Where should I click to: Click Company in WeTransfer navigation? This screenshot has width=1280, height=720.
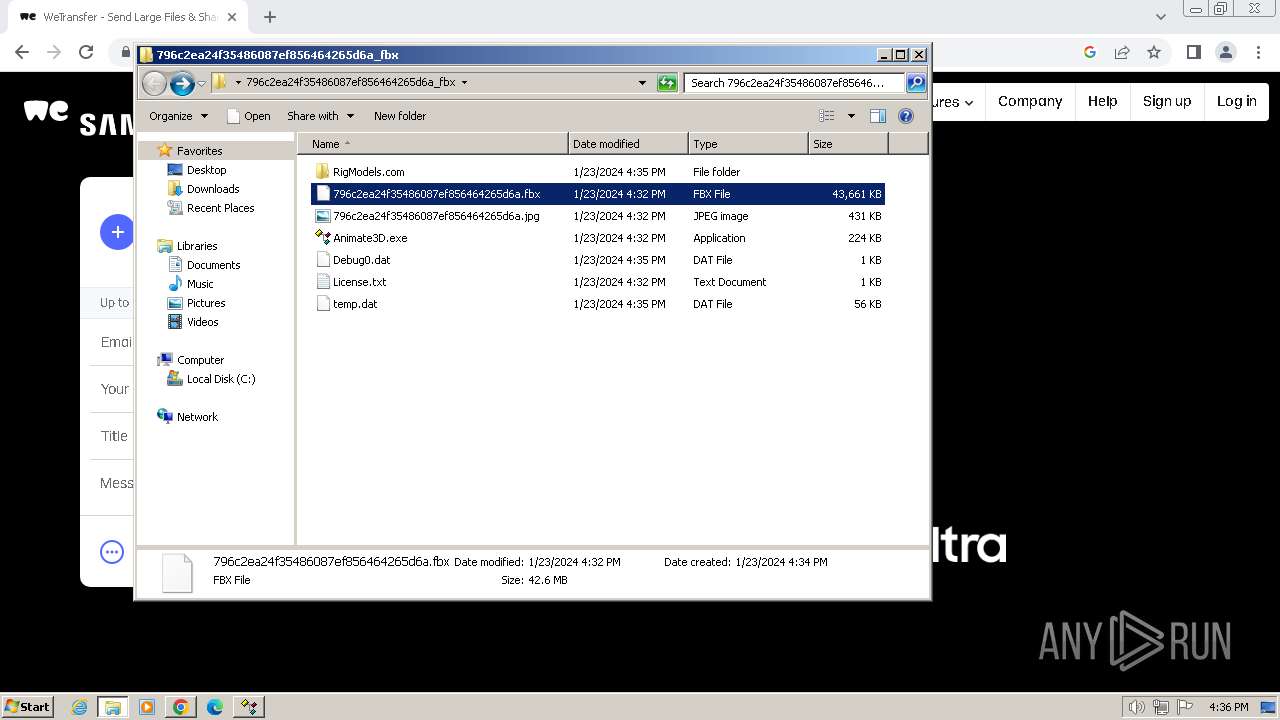coord(1030,101)
